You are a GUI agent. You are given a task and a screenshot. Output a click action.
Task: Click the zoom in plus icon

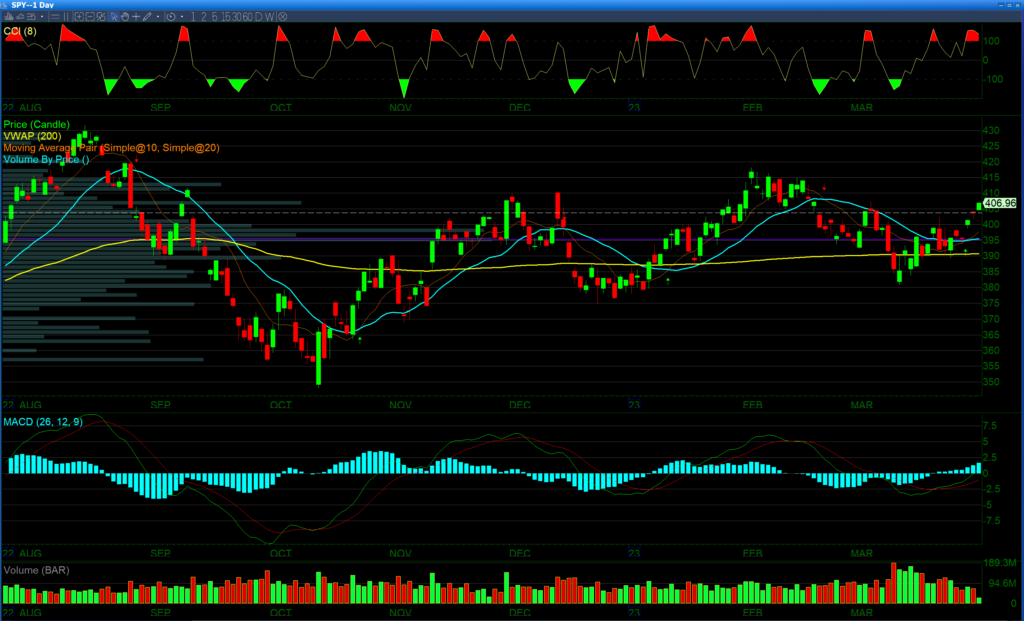tap(78, 17)
